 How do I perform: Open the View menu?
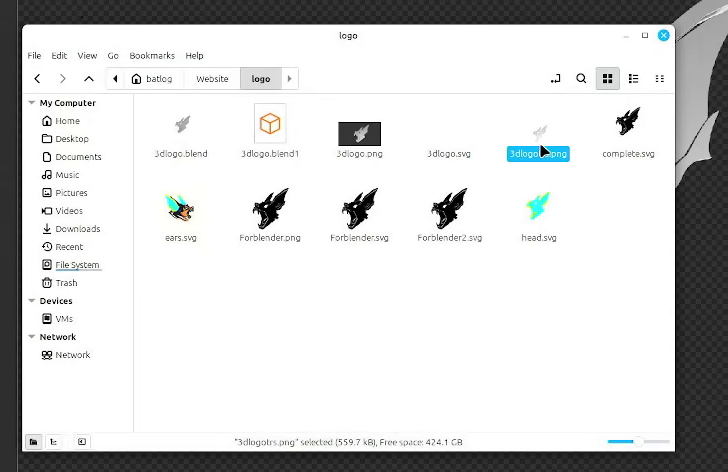[87, 56]
